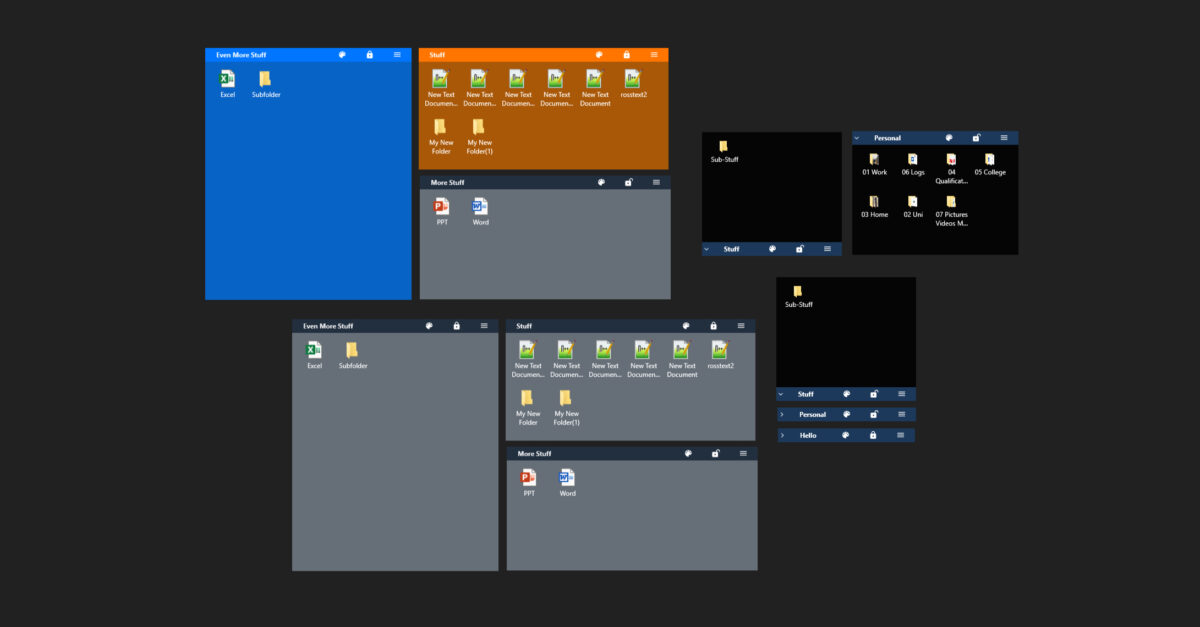Open the rosstext2 file in the orange panel

click(x=633, y=80)
